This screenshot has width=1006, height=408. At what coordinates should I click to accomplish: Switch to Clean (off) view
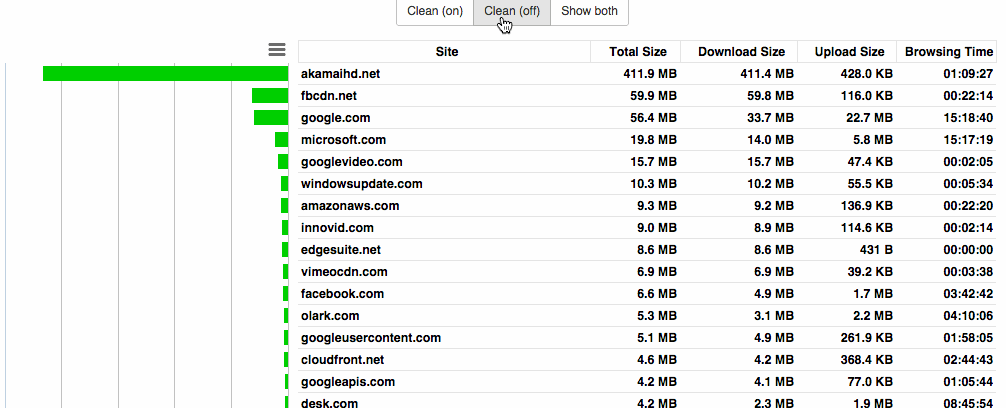(x=511, y=12)
